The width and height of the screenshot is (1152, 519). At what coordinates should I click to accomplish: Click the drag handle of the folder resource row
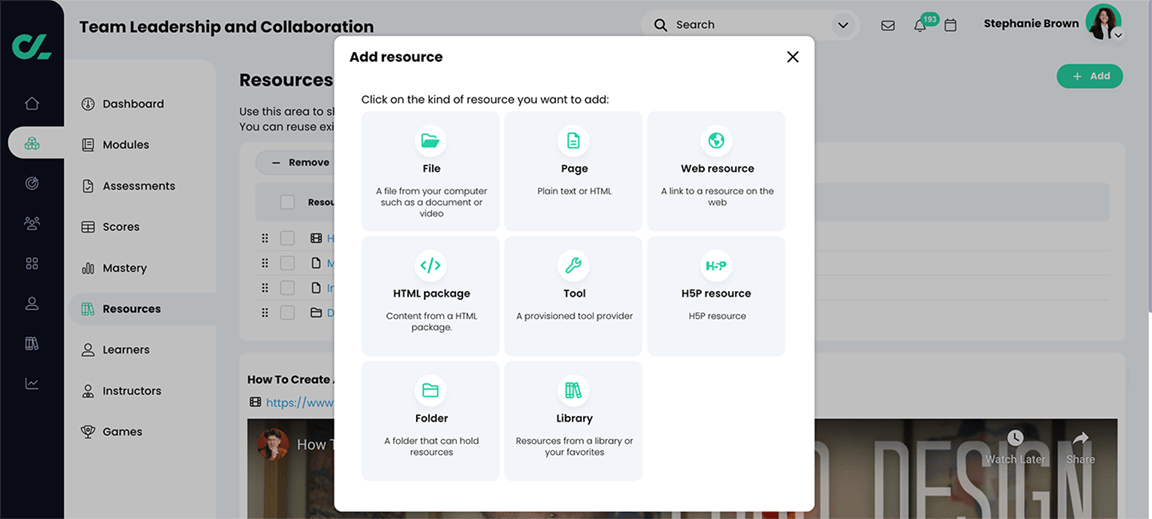click(265, 312)
